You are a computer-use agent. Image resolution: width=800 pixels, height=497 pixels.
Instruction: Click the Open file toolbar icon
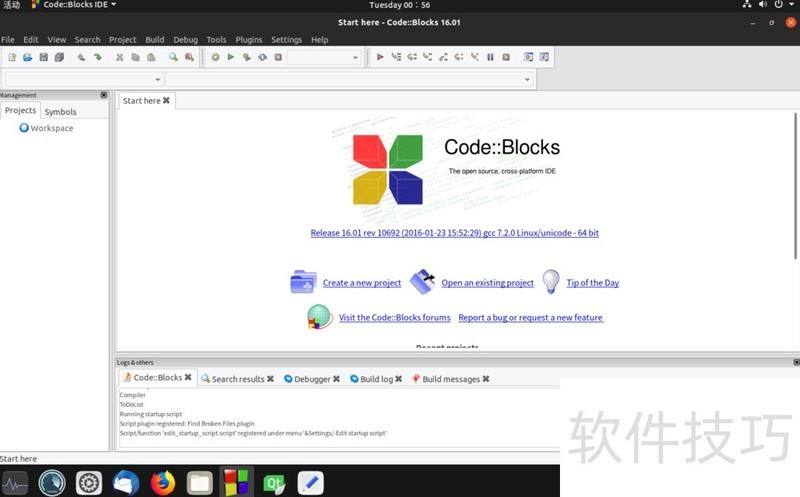[x=28, y=57]
